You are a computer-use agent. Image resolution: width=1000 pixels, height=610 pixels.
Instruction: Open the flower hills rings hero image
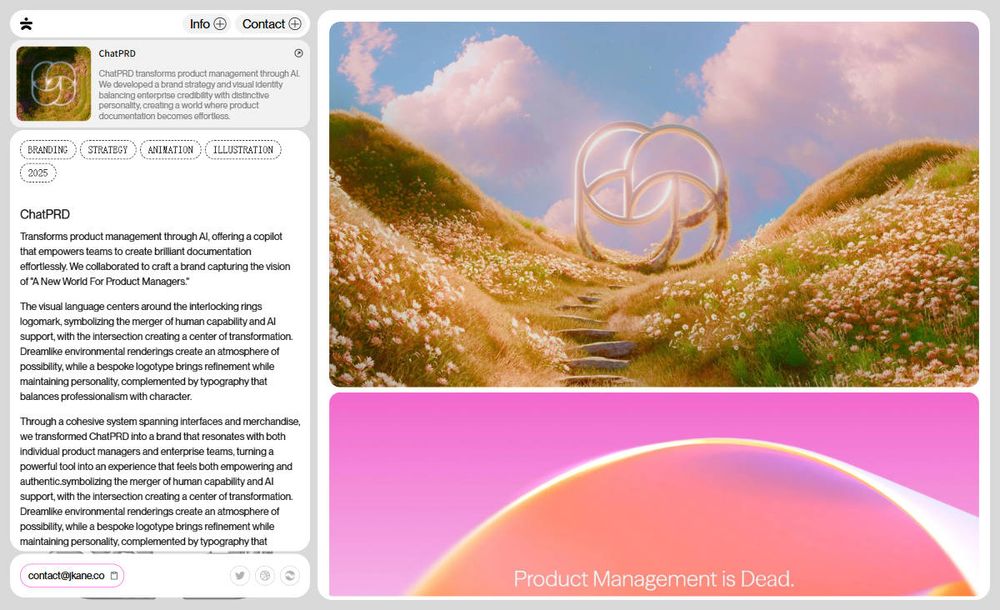(x=654, y=204)
